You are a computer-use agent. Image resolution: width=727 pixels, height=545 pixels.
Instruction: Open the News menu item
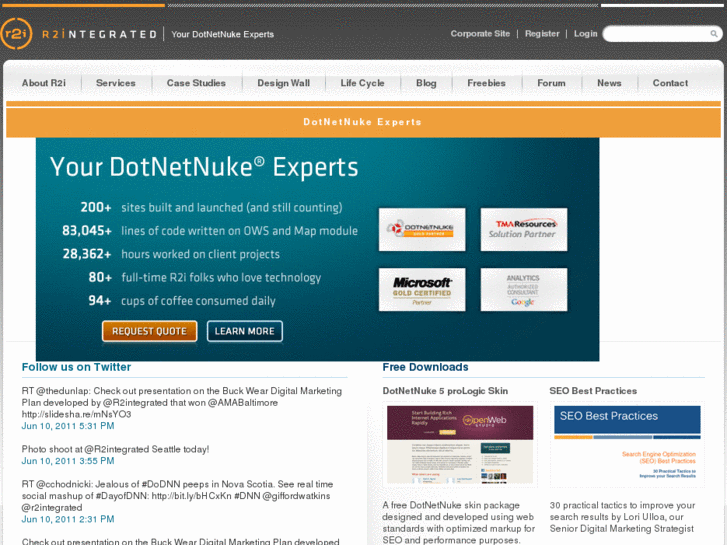pos(609,83)
